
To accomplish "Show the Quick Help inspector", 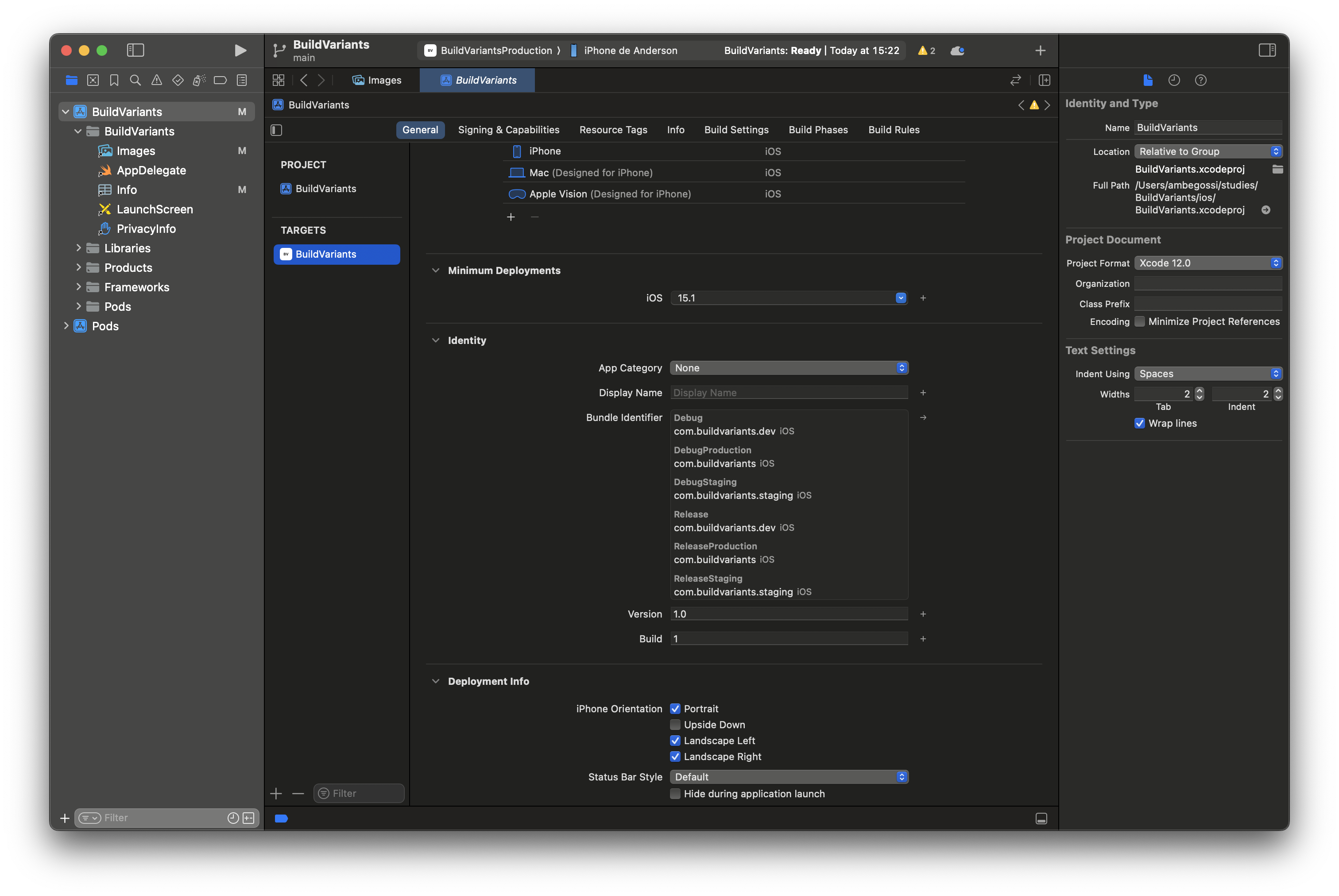I will pos(1200,81).
